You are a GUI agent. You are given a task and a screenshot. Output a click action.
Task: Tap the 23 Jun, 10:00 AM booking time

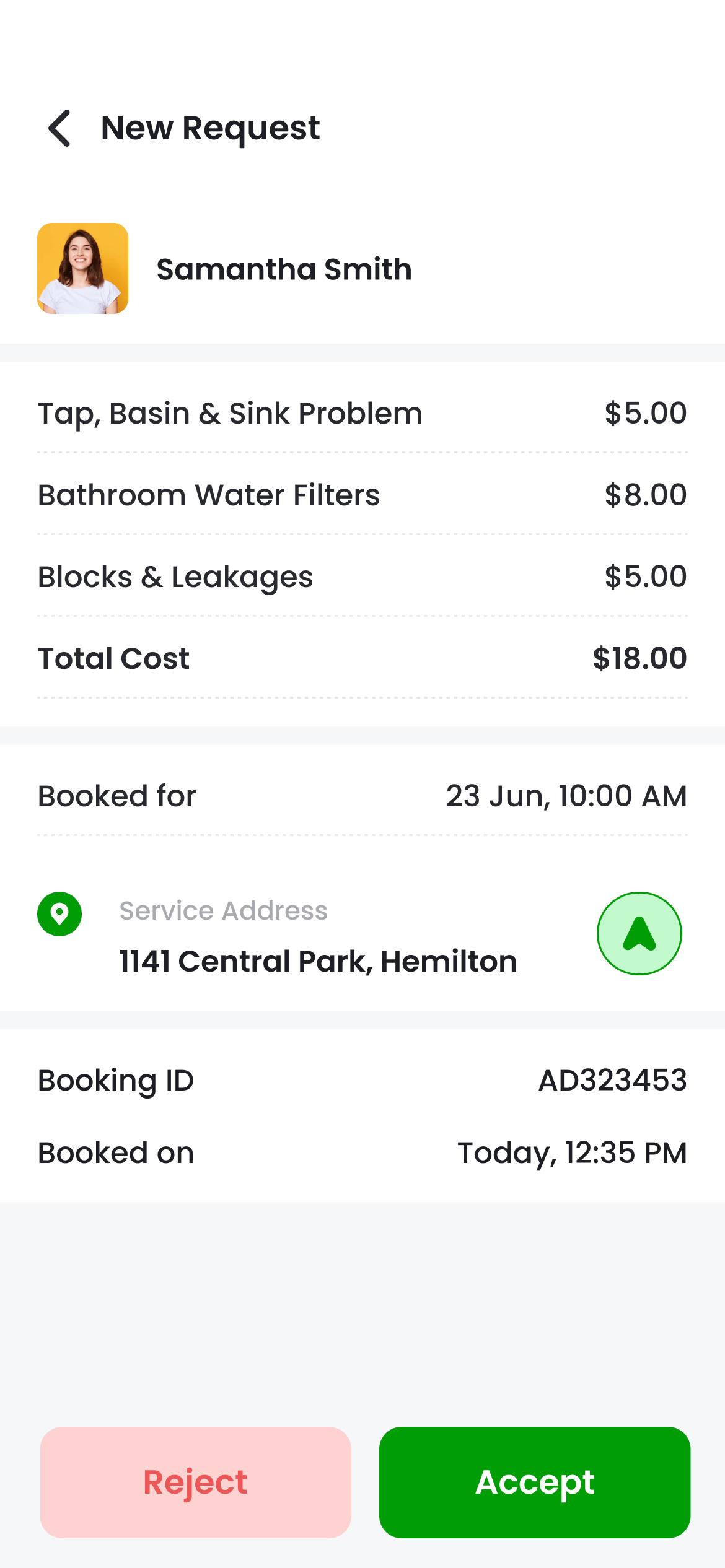point(566,796)
